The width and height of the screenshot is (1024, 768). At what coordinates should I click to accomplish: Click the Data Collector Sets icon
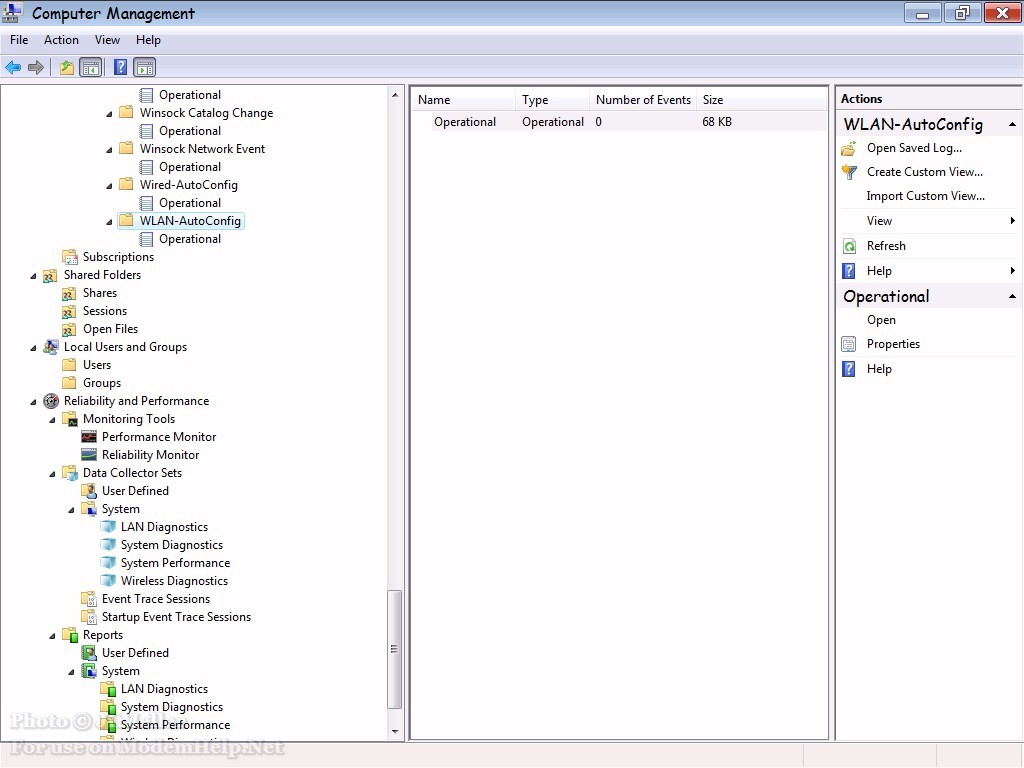click(x=70, y=473)
